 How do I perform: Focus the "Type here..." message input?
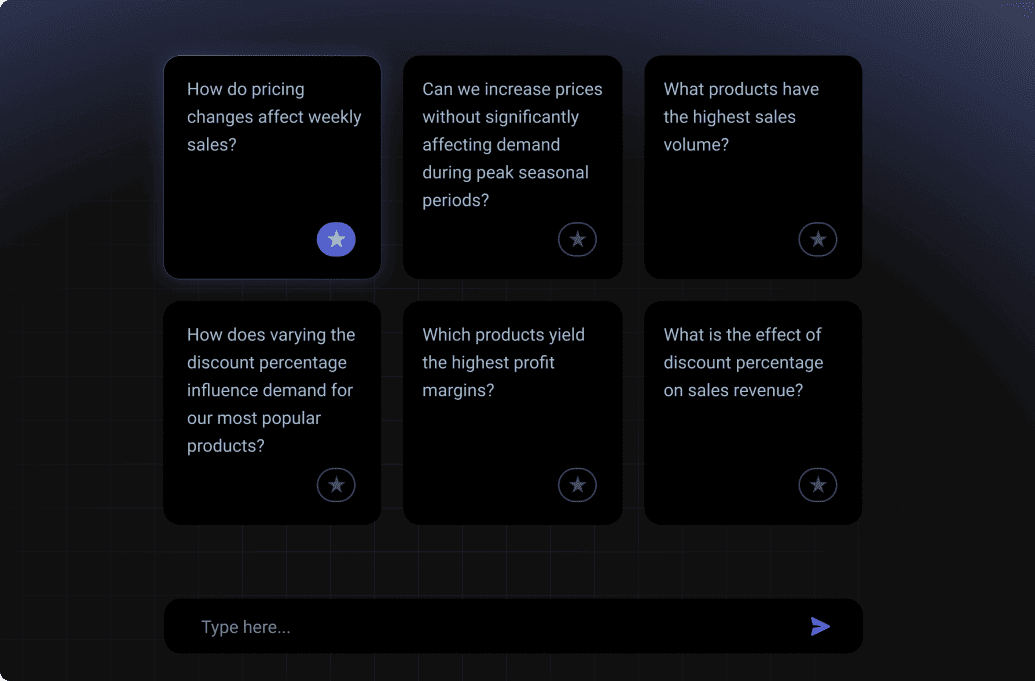[x=490, y=627]
